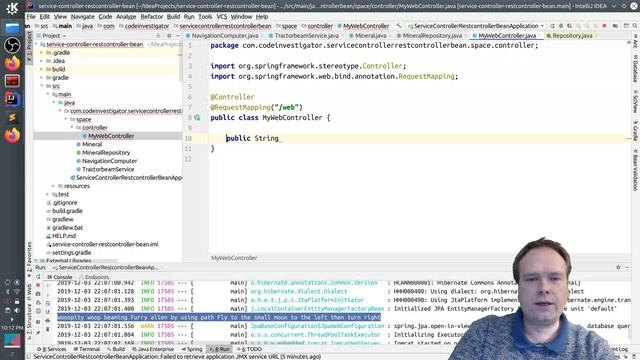Stop the process in Run panel
Screen dimensions: 640x360
[38, 285]
